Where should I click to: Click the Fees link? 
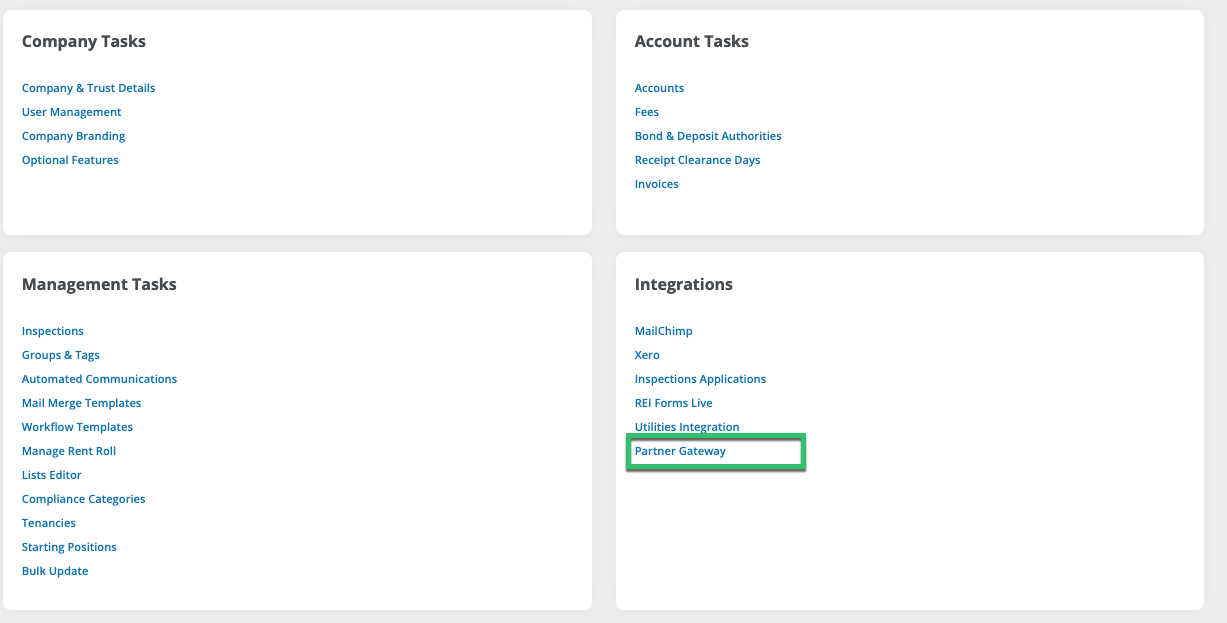tap(647, 112)
